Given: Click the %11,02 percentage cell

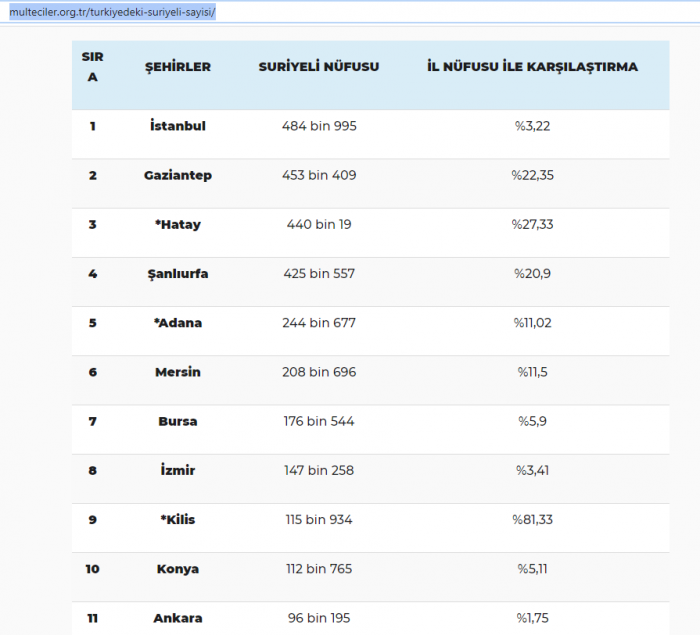Looking at the screenshot, I should (532, 322).
